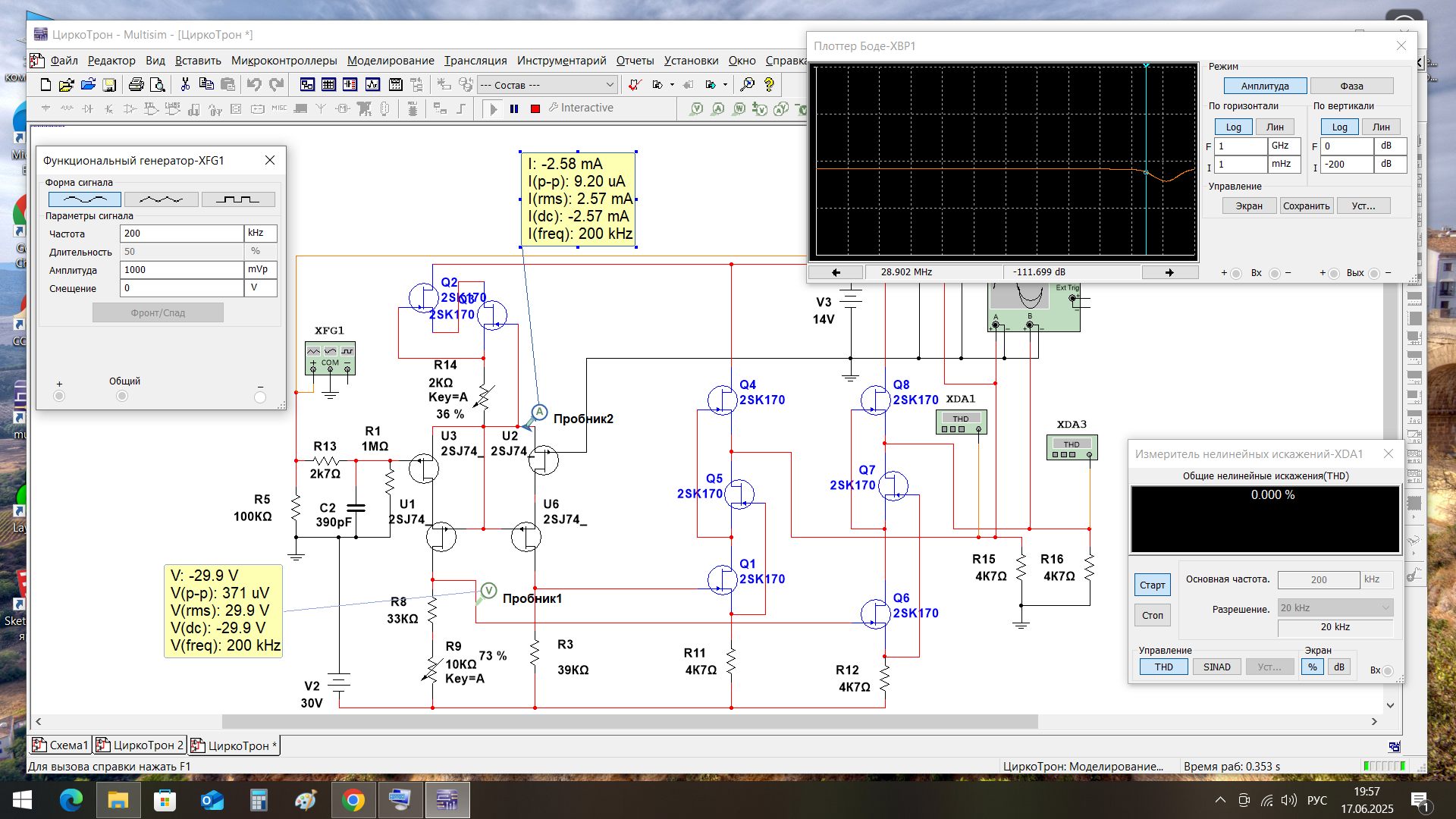1456x819 pixels.
Task: Click the Сохранить button in Bode plotter
Action: click(x=1306, y=206)
